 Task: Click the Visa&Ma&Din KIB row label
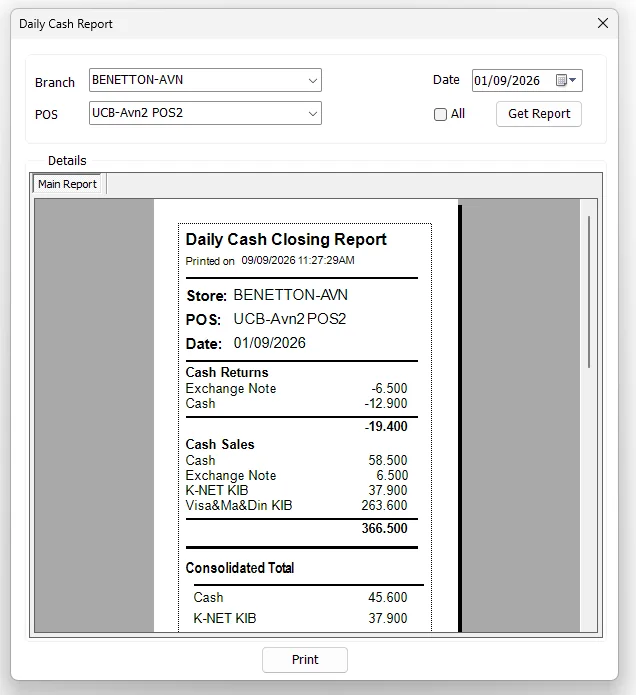(x=239, y=505)
